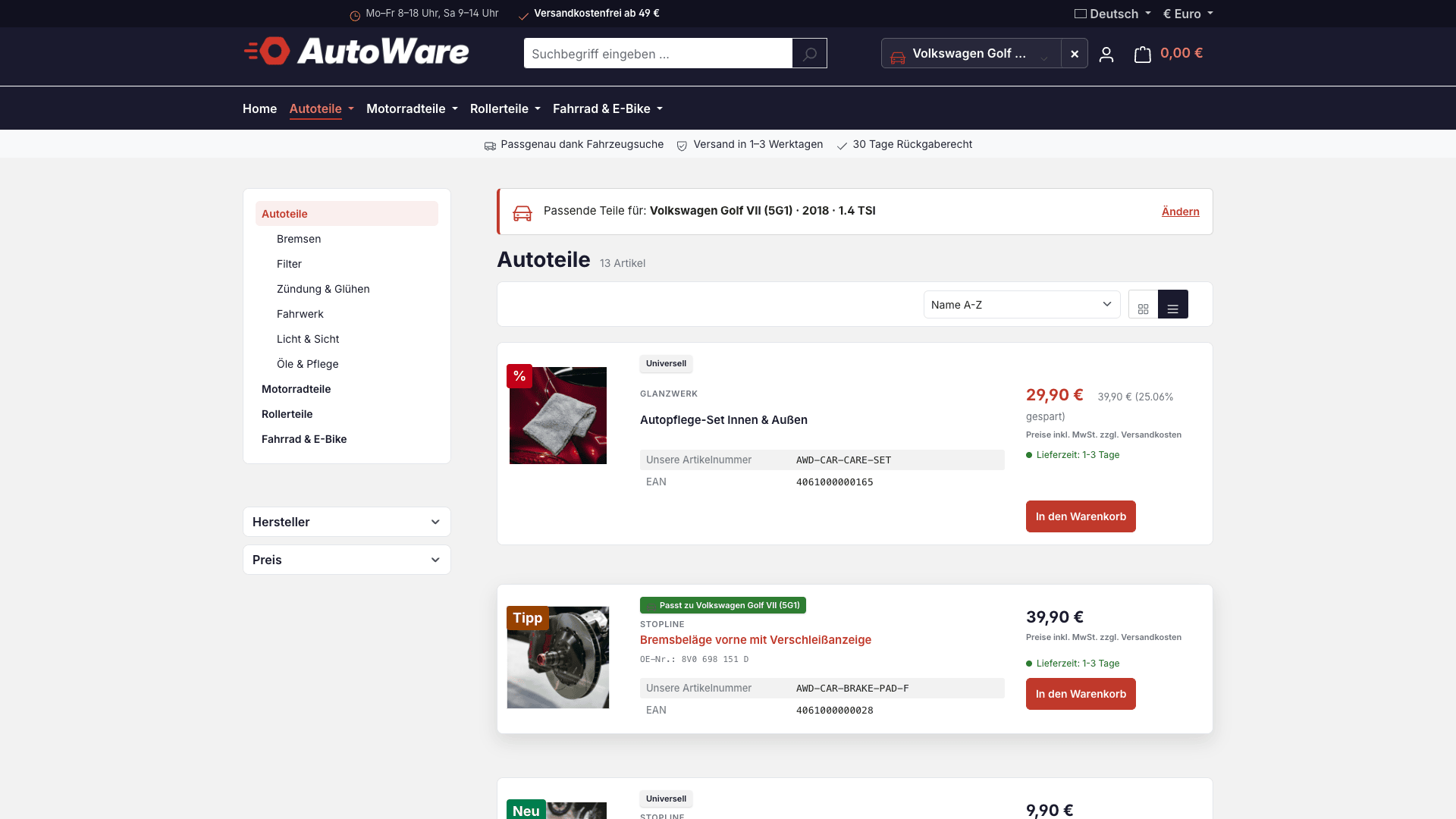
Task: Expand the Preis filter
Action: (347, 560)
